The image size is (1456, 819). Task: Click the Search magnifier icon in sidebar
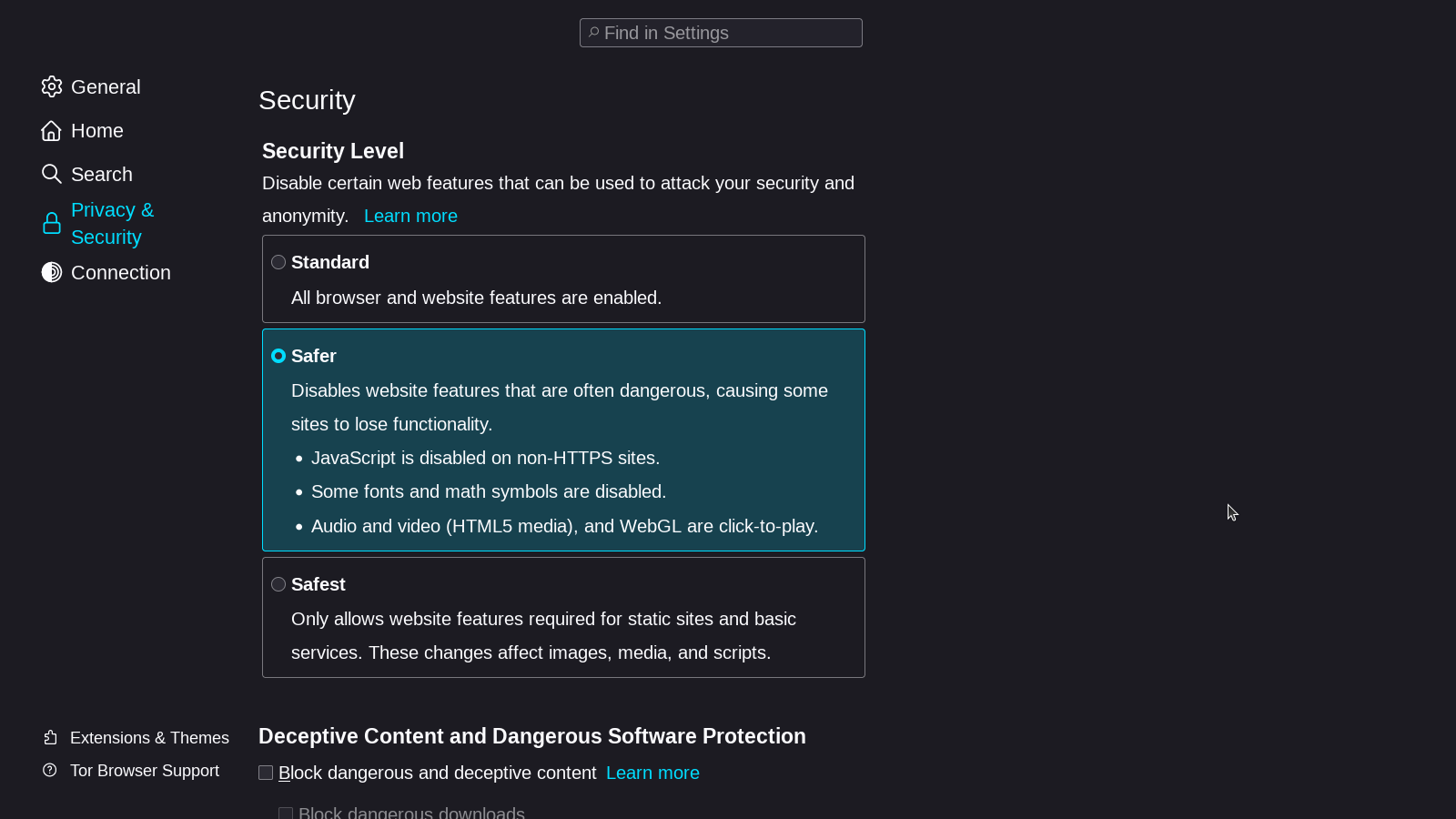[x=52, y=174]
